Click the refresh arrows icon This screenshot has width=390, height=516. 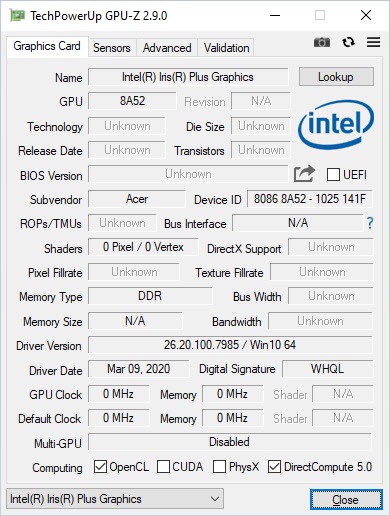click(348, 42)
